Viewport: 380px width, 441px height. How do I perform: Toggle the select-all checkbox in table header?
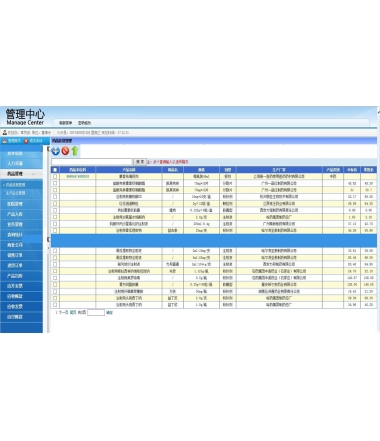coord(55,170)
